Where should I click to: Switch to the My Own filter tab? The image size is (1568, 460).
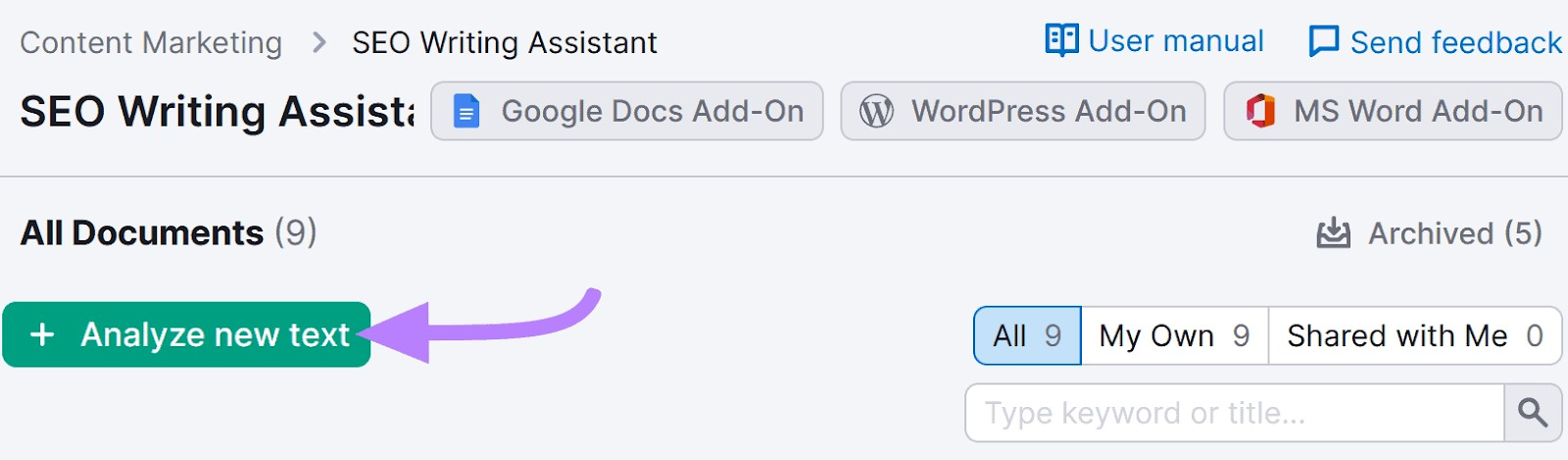tap(1174, 335)
